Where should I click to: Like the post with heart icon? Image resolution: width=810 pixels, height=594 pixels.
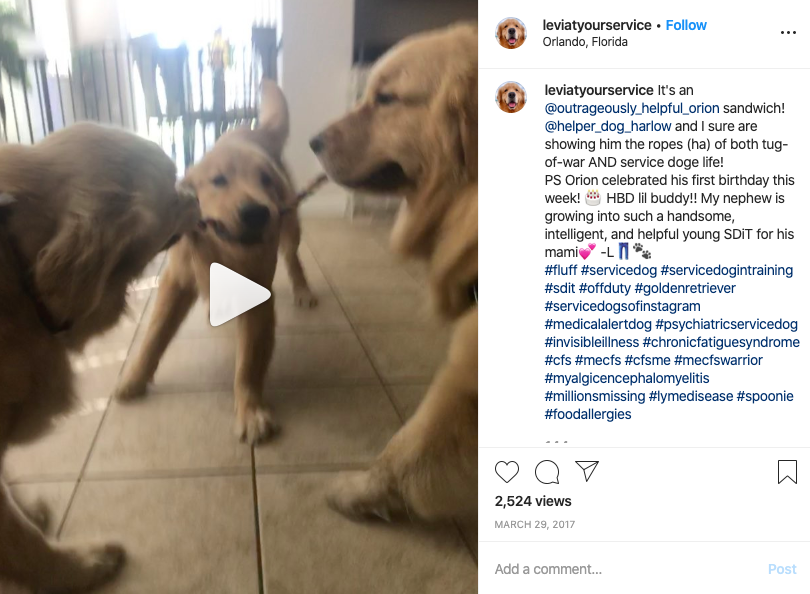coord(507,472)
